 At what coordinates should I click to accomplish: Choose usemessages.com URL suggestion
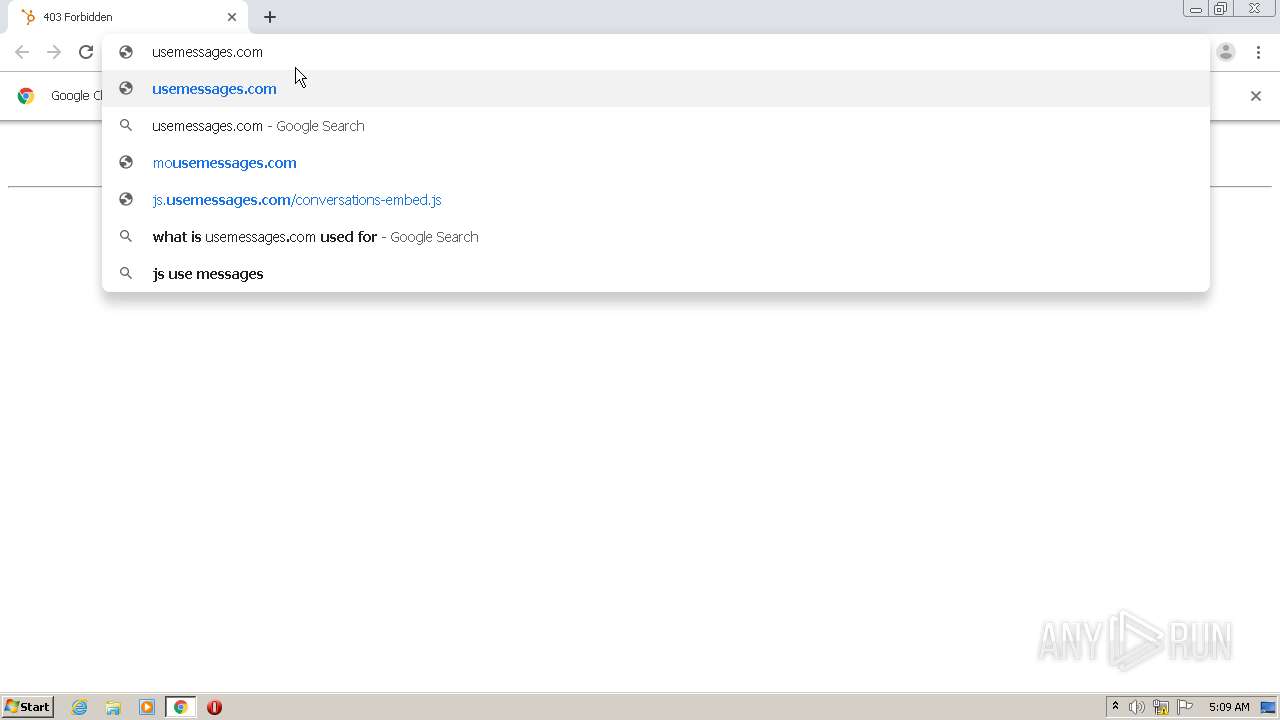point(656,89)
